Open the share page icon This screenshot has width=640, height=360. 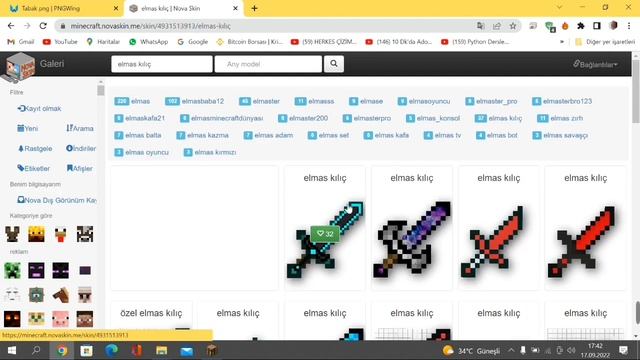click(497, 26)
